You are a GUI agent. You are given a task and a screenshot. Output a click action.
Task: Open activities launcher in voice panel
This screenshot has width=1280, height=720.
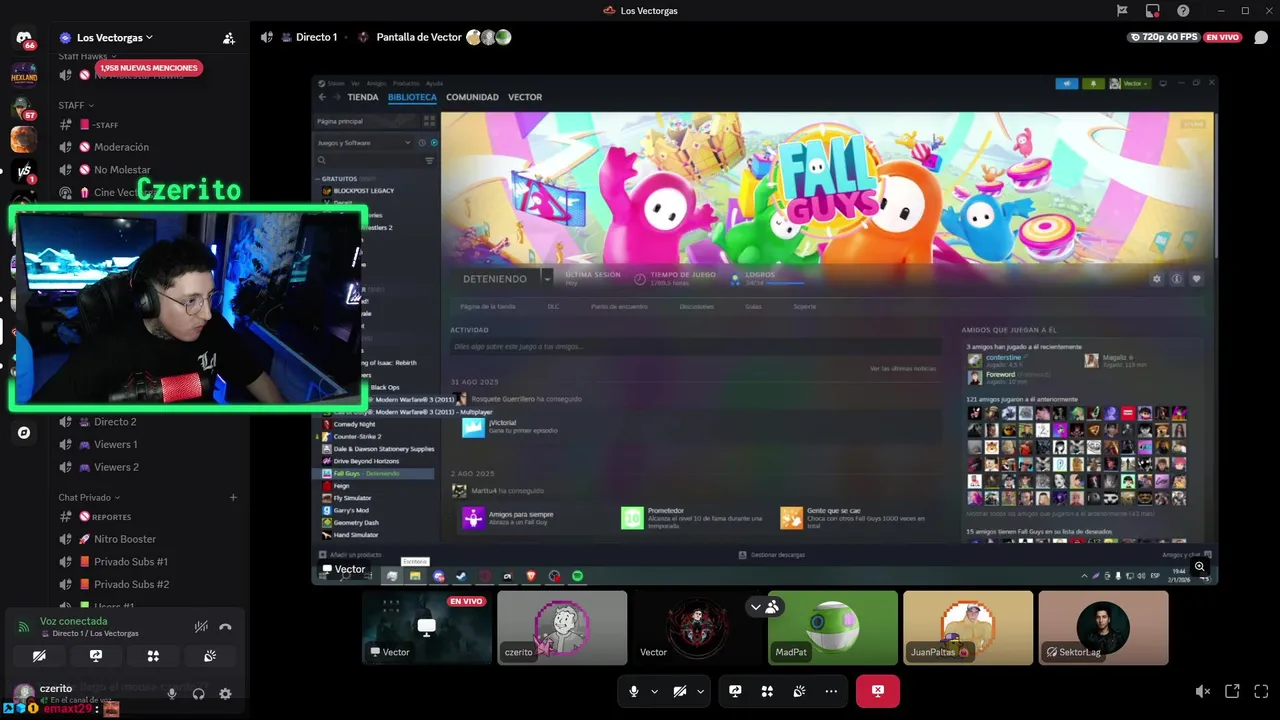(x=153, y=656)
